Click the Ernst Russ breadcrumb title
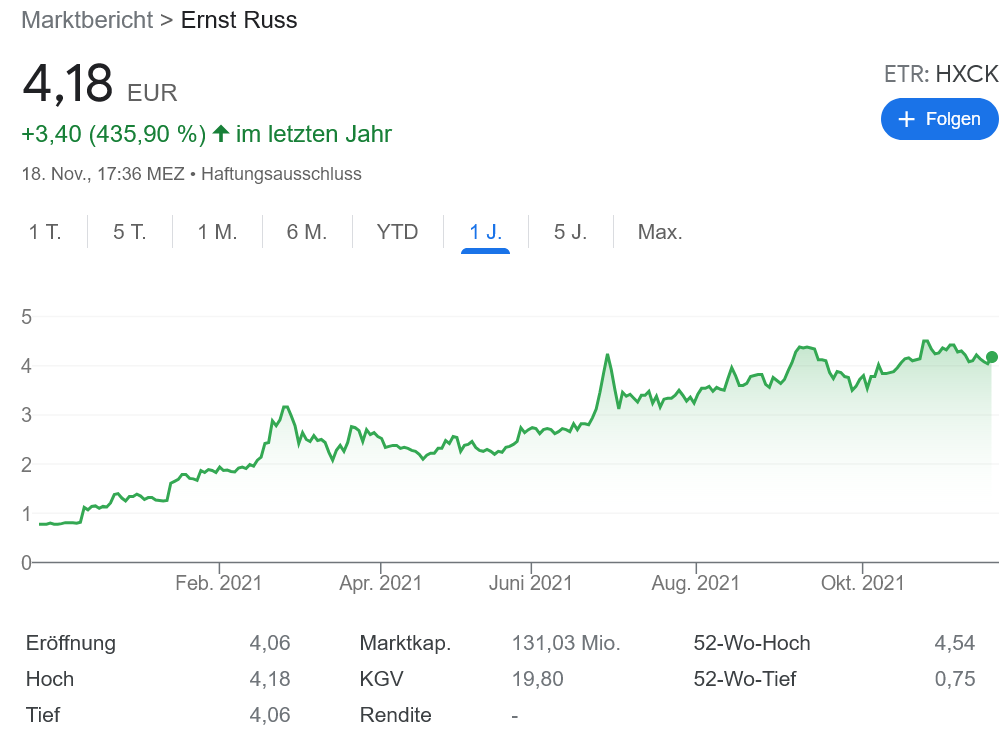The image size is (1006, 738). [239, 20]
